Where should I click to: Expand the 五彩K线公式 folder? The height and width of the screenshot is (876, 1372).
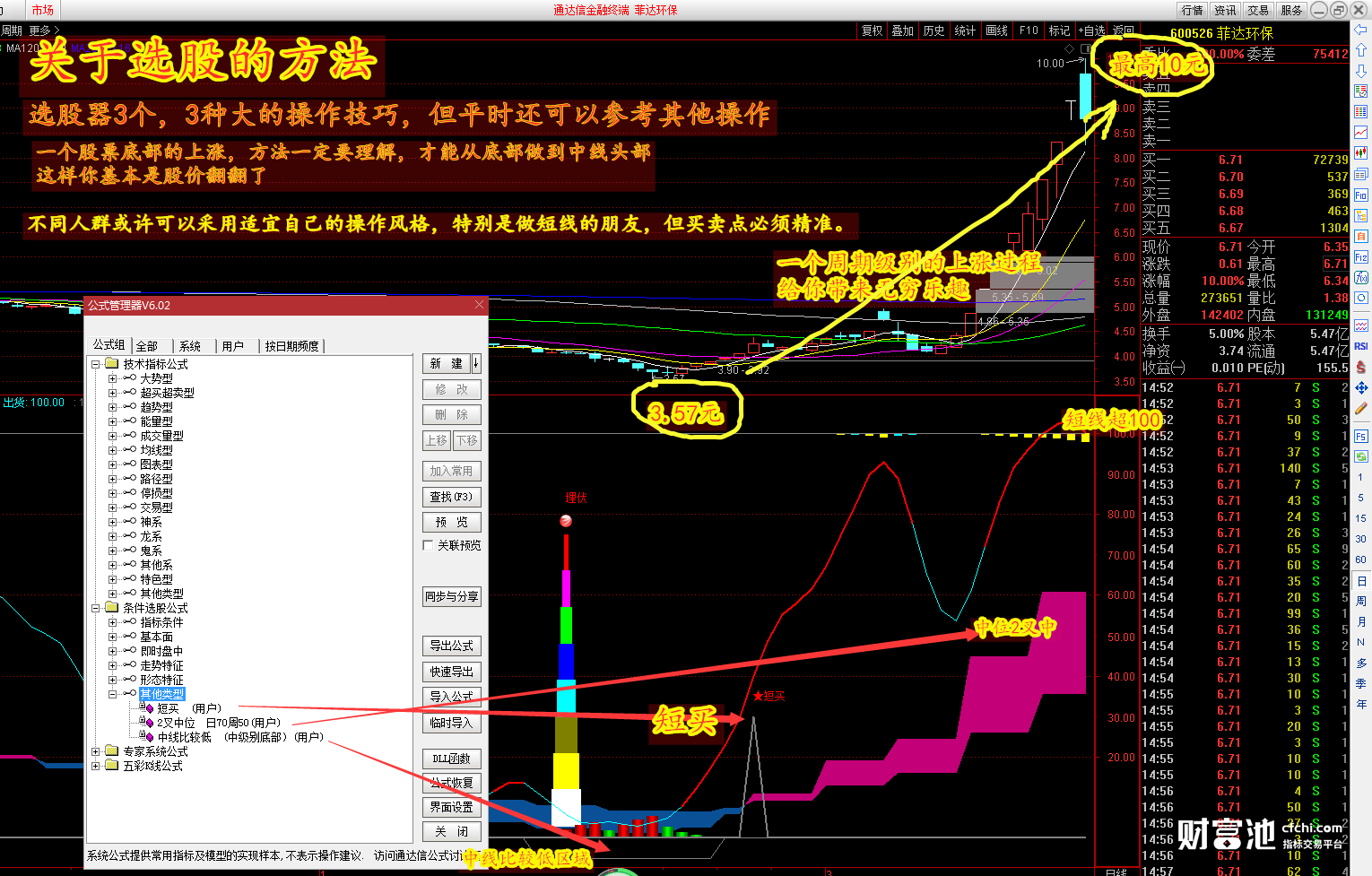[x=96, y=766]
